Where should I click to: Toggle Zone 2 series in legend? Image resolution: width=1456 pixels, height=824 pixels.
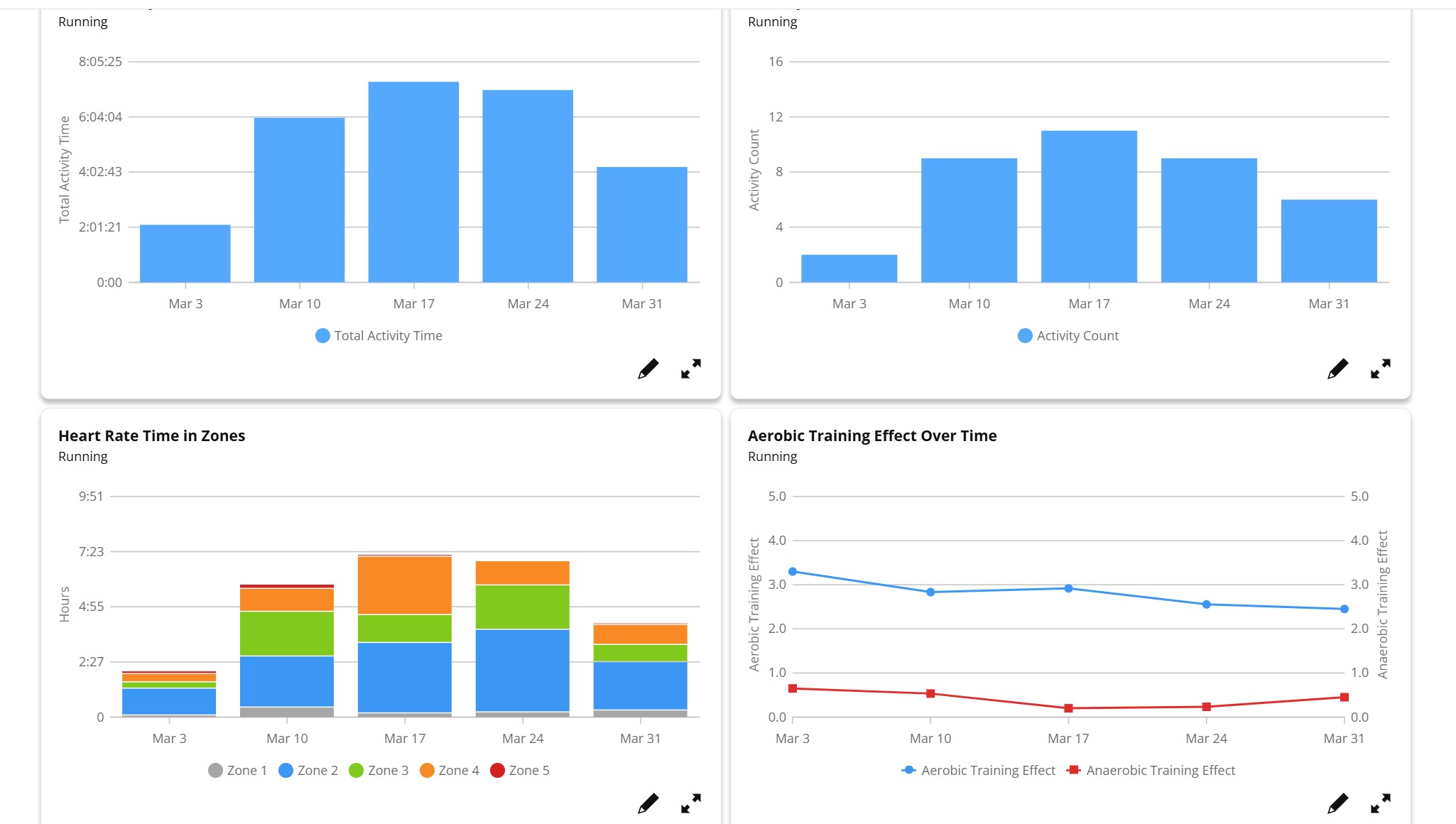308,771
